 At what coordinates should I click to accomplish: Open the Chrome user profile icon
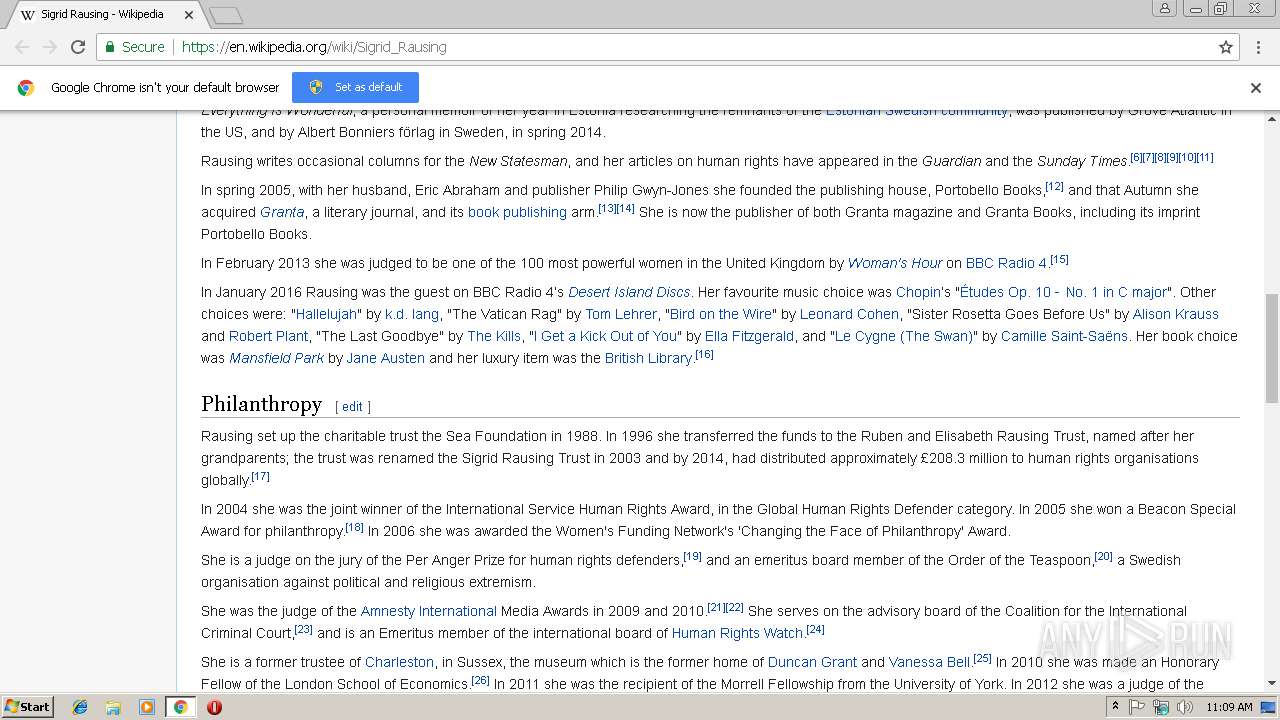(1164, 9)
